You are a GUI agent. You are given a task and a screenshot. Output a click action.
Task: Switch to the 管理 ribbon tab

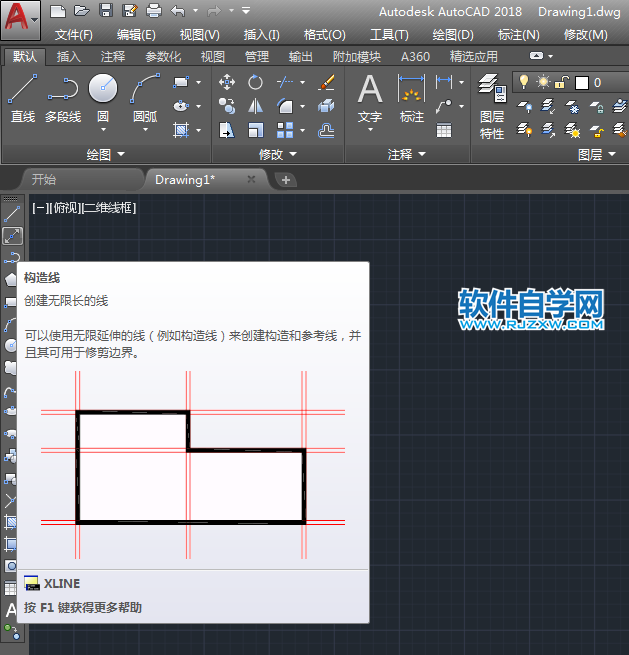[x=256, y=56]
